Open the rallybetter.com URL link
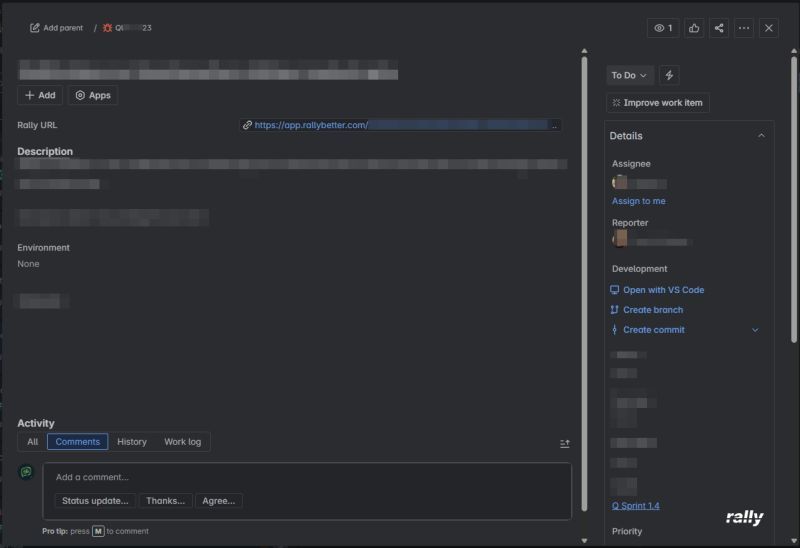The width and height of the screenshot is (800, 548). 401,125
